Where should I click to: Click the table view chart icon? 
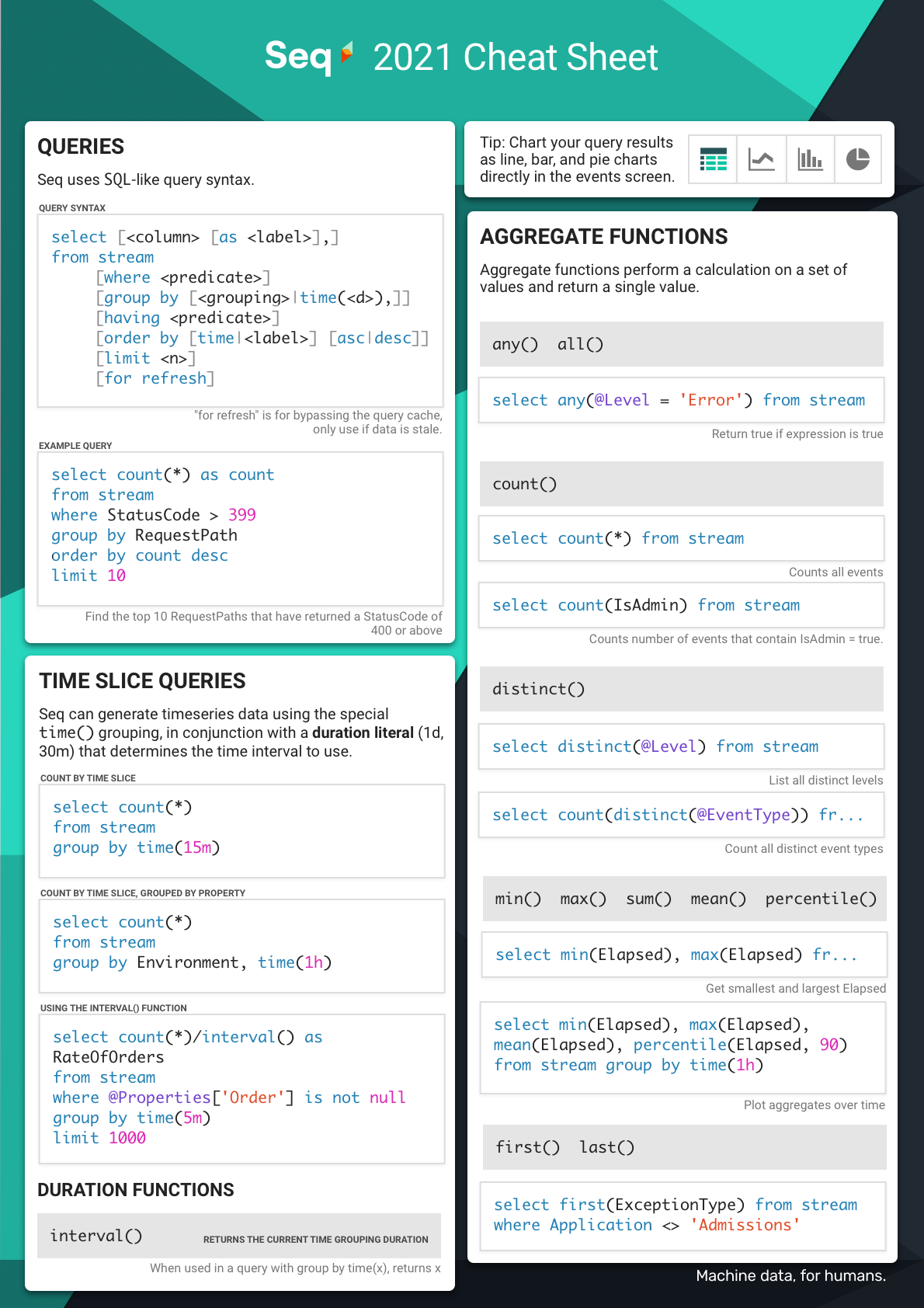coord(713,159)
